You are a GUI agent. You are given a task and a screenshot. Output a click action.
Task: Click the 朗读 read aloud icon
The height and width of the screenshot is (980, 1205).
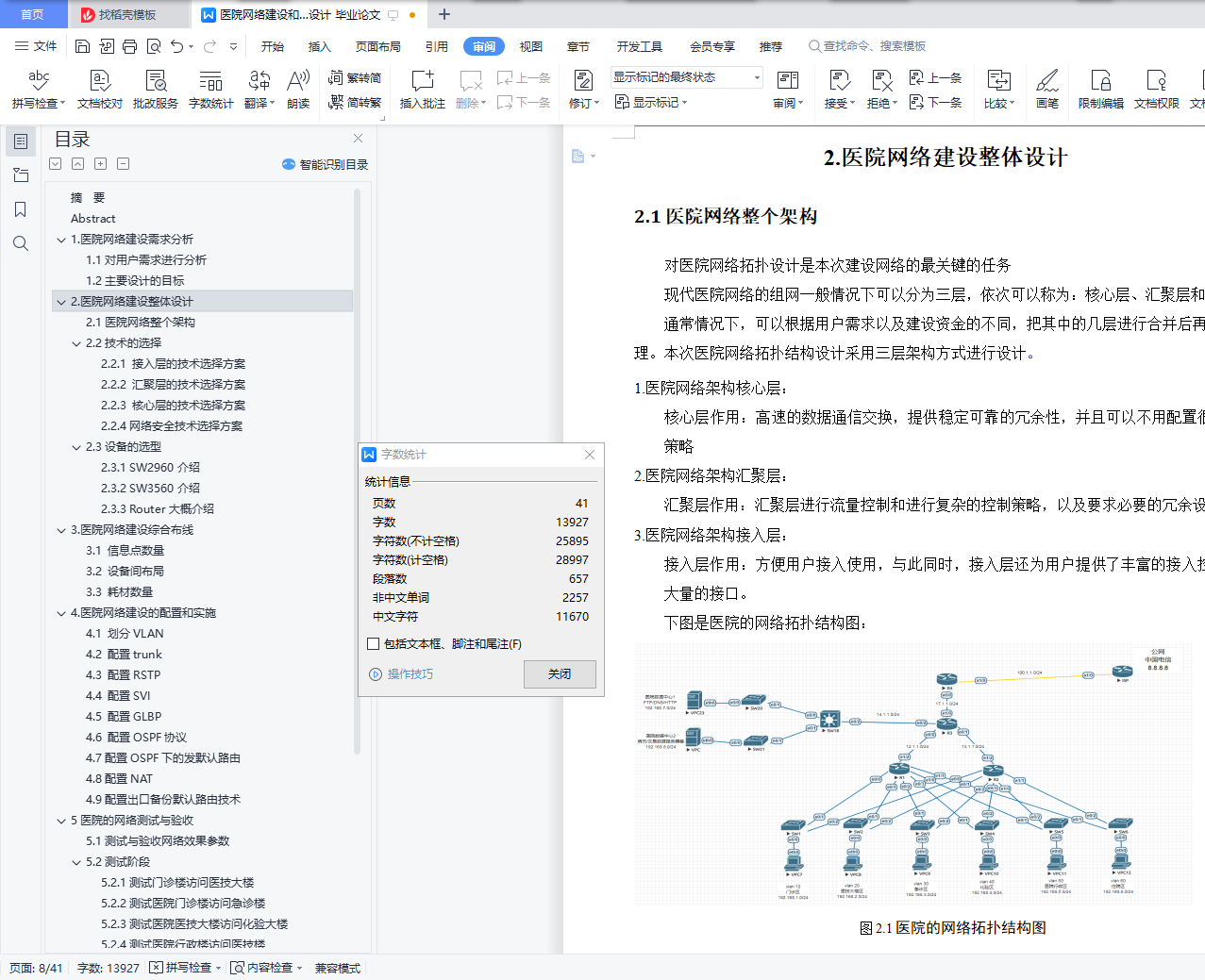(x=298, y=90)
